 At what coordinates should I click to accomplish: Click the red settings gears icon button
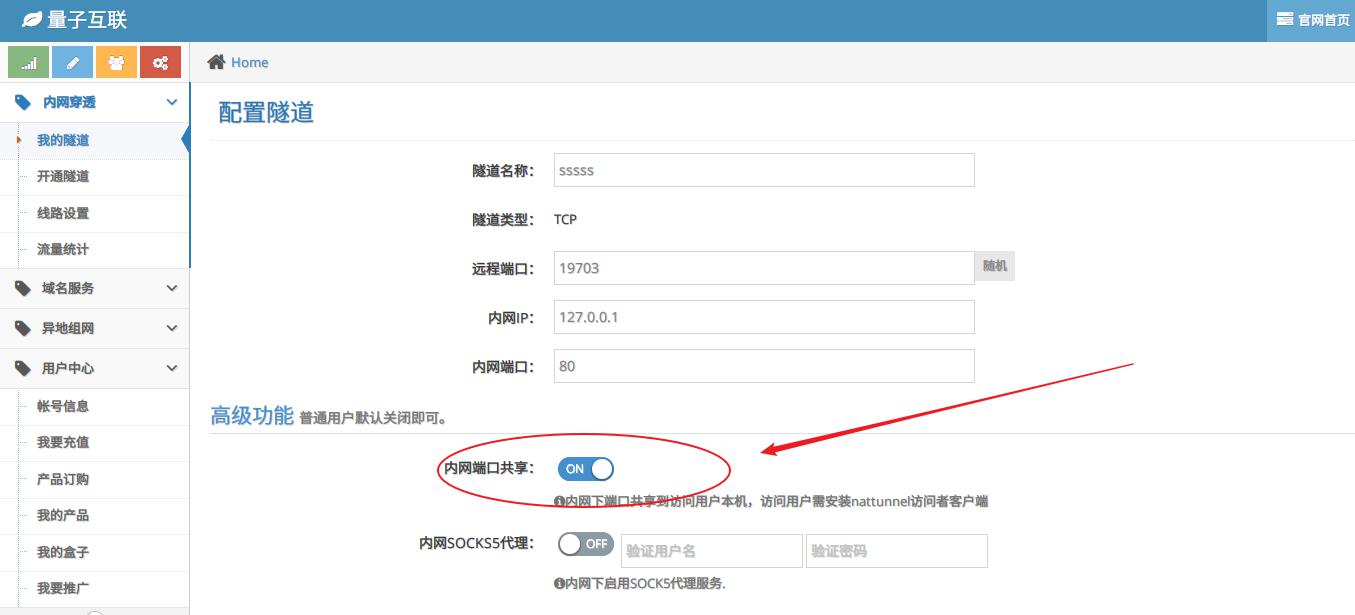click(160, 62)
